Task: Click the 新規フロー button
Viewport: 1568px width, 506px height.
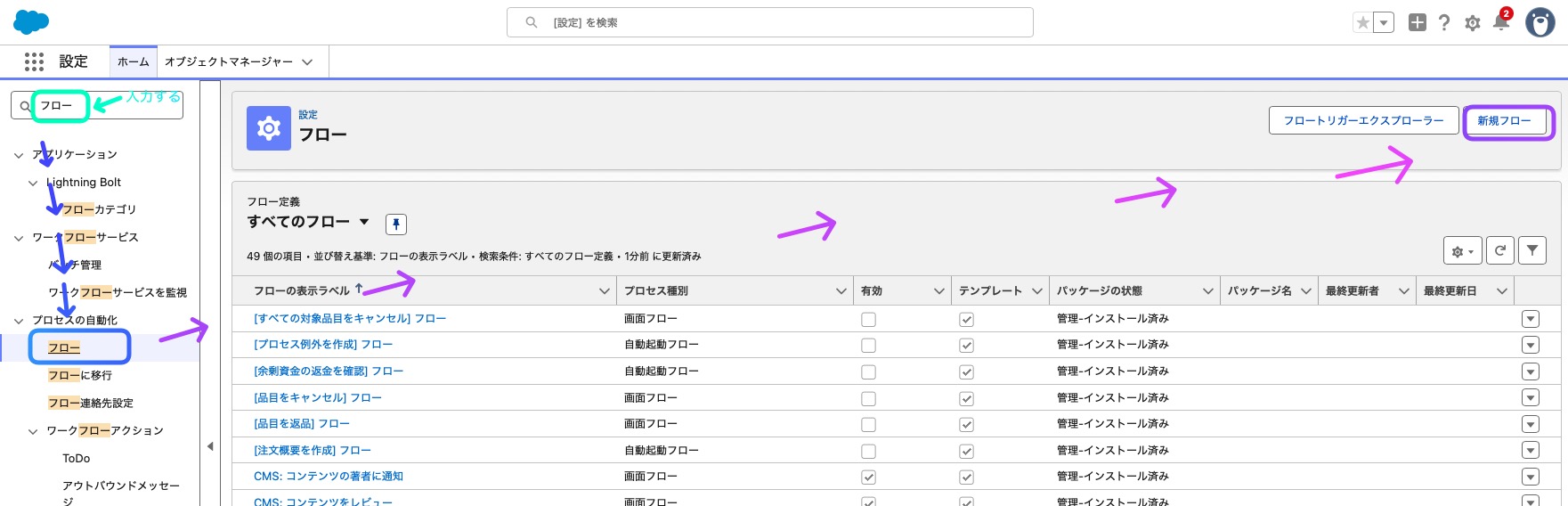Action: [1505, 120]
